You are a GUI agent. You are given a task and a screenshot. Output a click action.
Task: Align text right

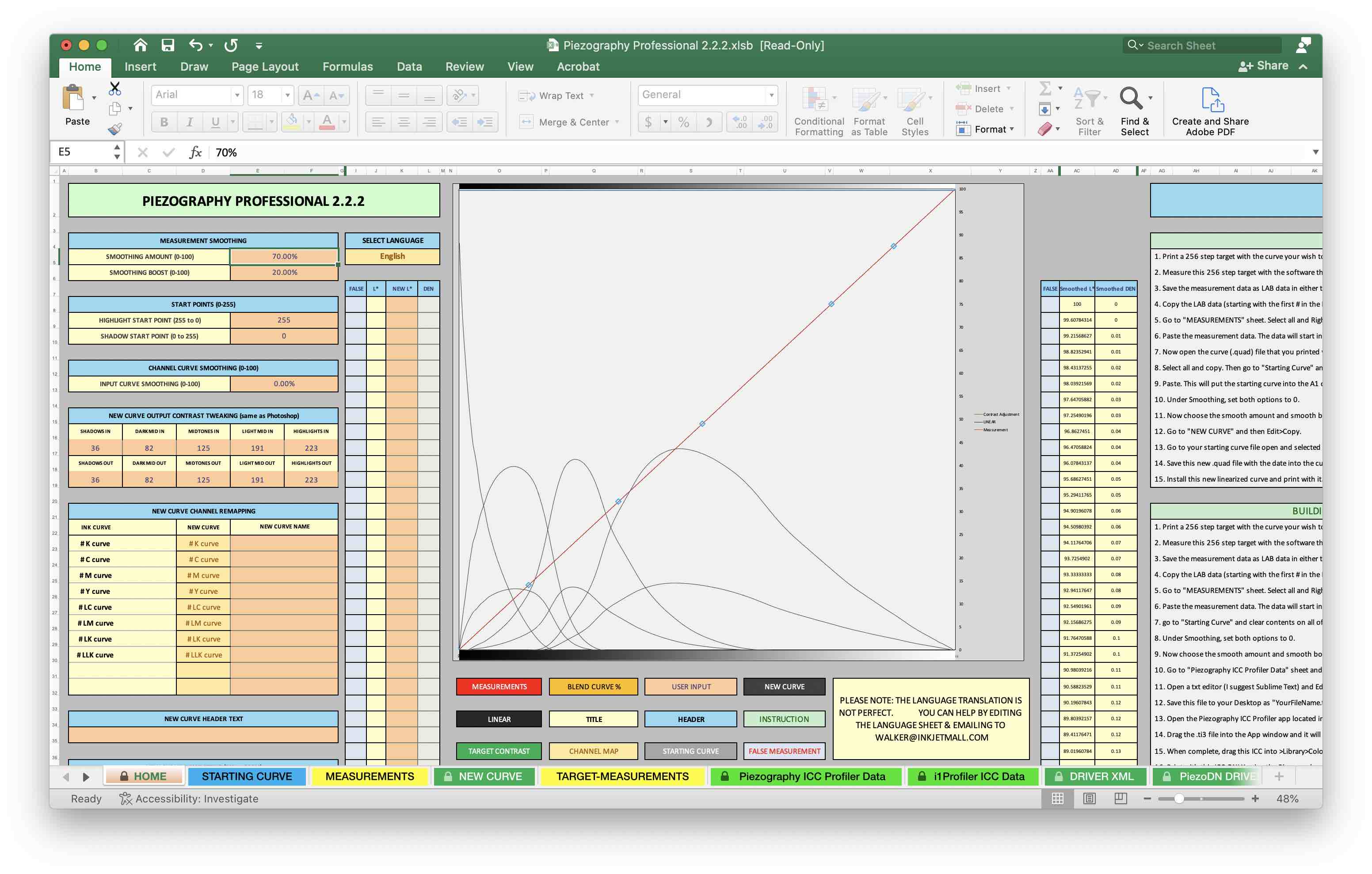[429, 122]
